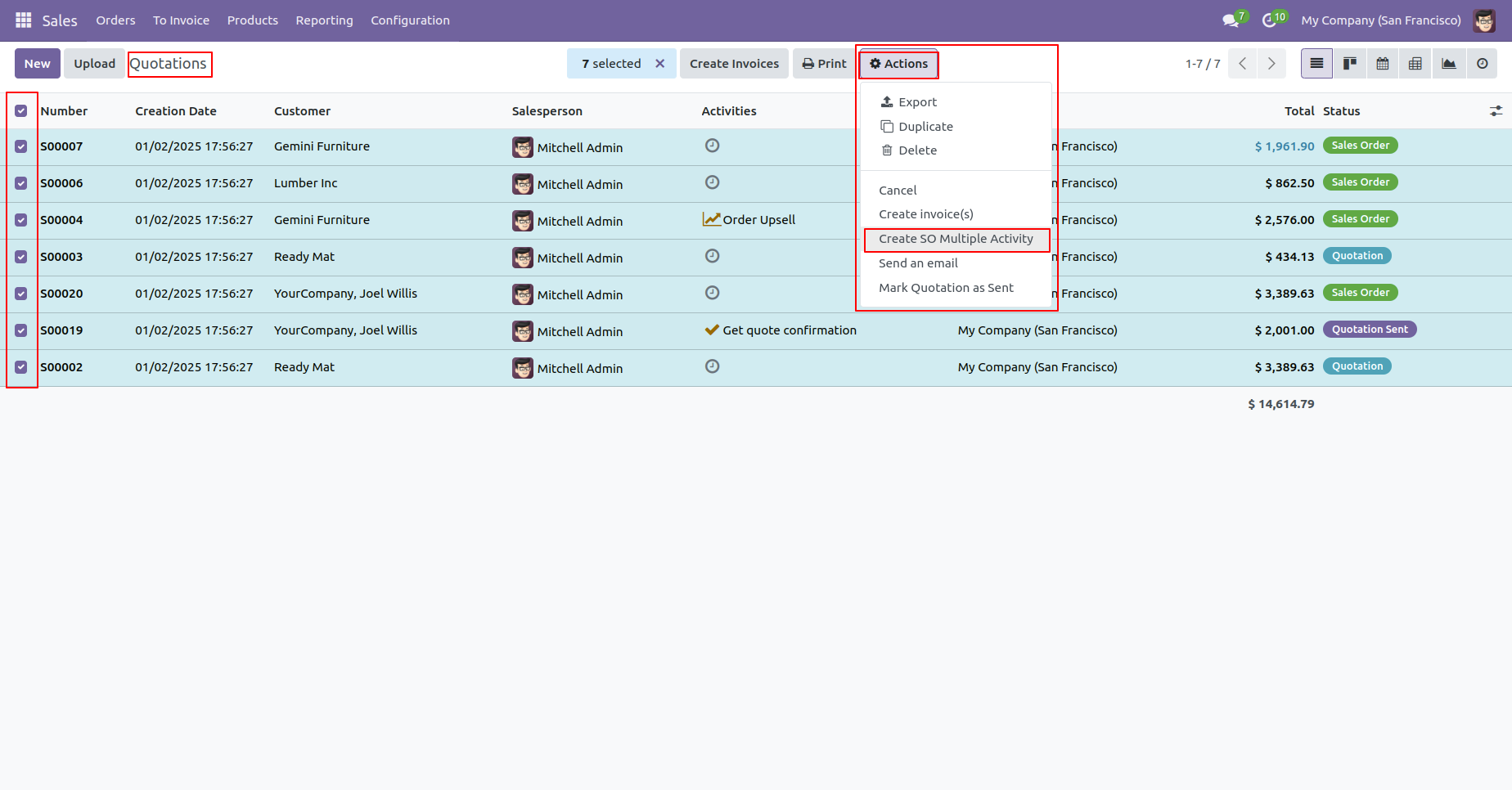This screenshot has width=1512, height=790.
Task: Click the Upload button
Action: 95,64
